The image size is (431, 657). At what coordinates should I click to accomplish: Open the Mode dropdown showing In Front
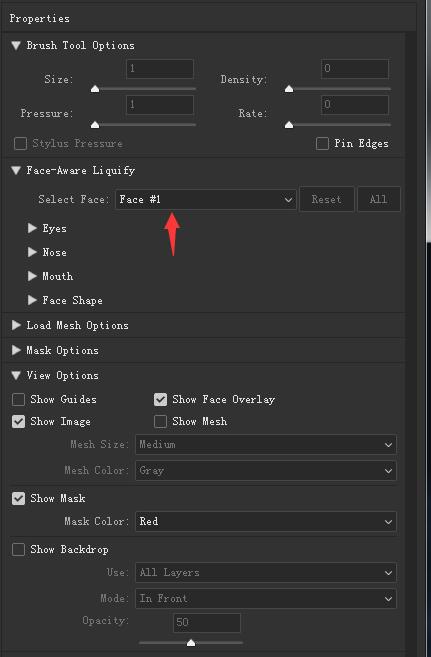(266, 599)
